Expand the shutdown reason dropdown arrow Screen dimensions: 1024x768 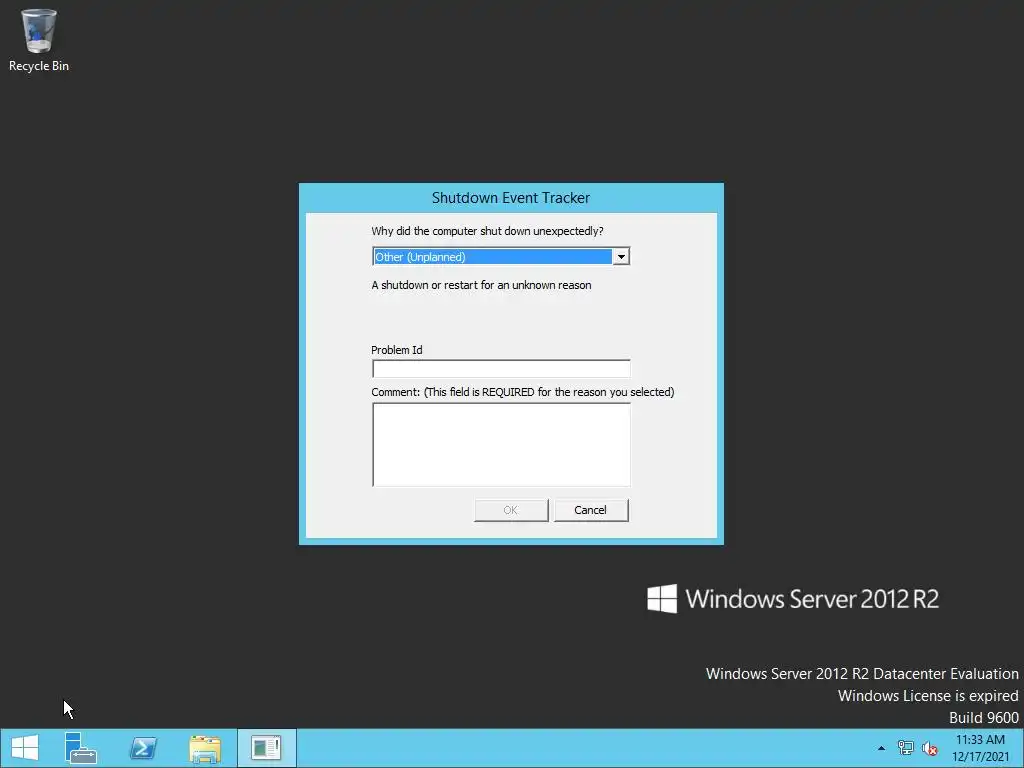[621, 257]
